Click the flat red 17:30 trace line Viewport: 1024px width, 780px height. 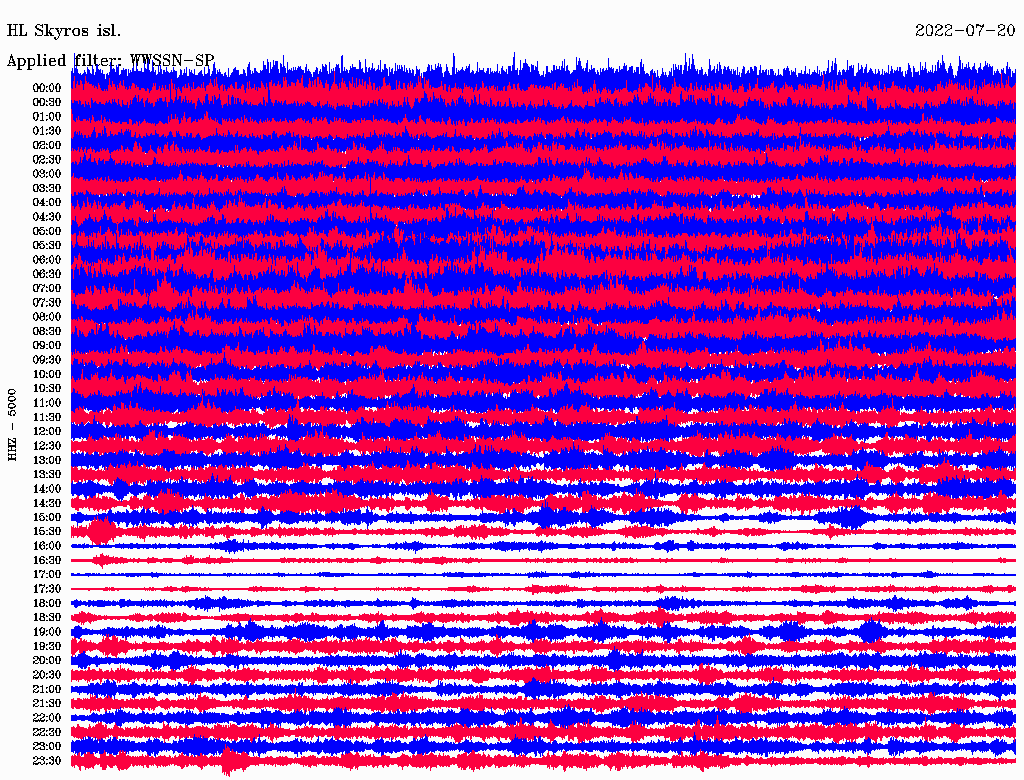(543, 589)
